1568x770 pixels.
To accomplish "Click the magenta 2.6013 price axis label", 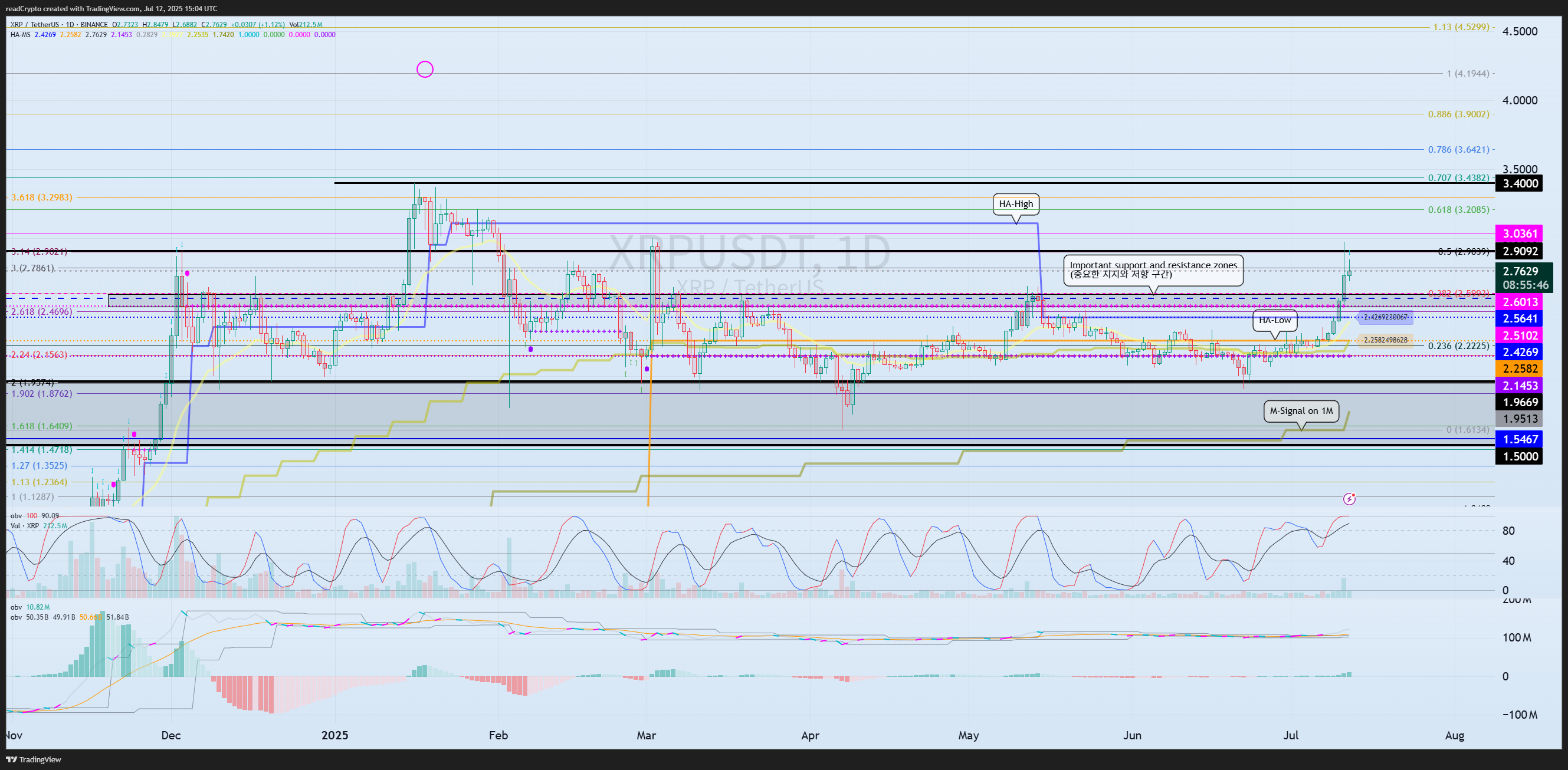I will [x=1519, y=302].
